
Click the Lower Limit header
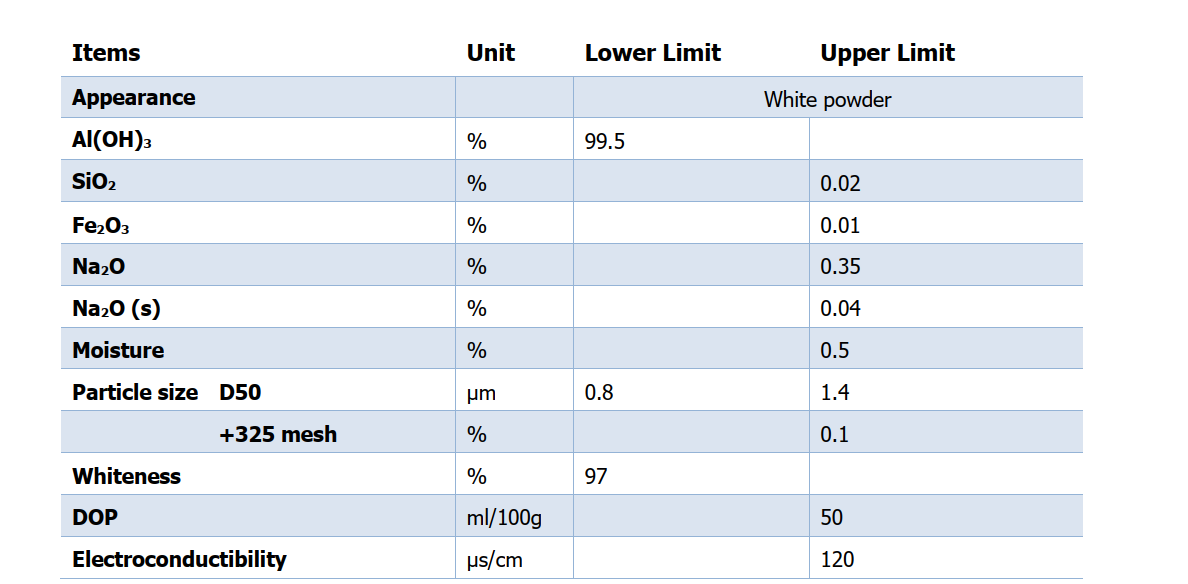(652, 53)
